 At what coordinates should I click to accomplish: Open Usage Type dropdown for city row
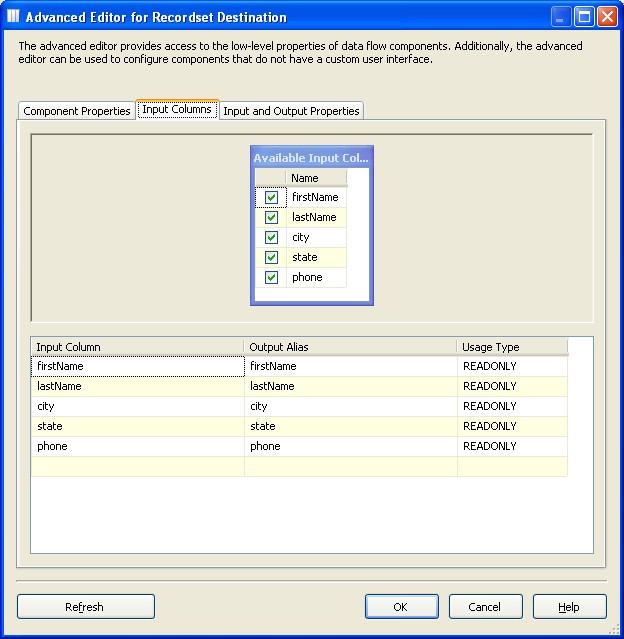[512, 406]
